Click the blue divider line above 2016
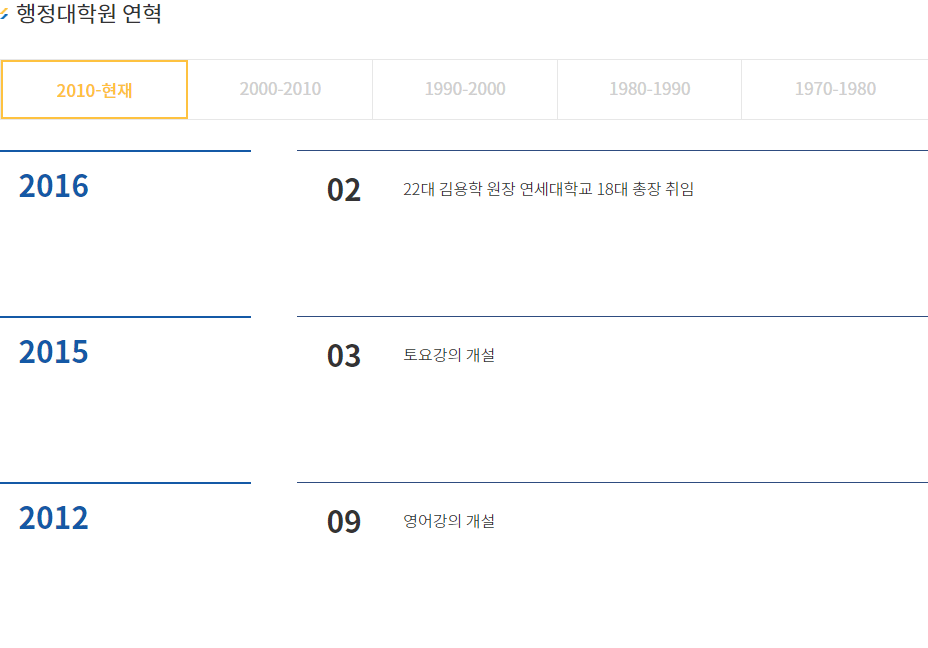The image size is (928, 648). [125, 151]
